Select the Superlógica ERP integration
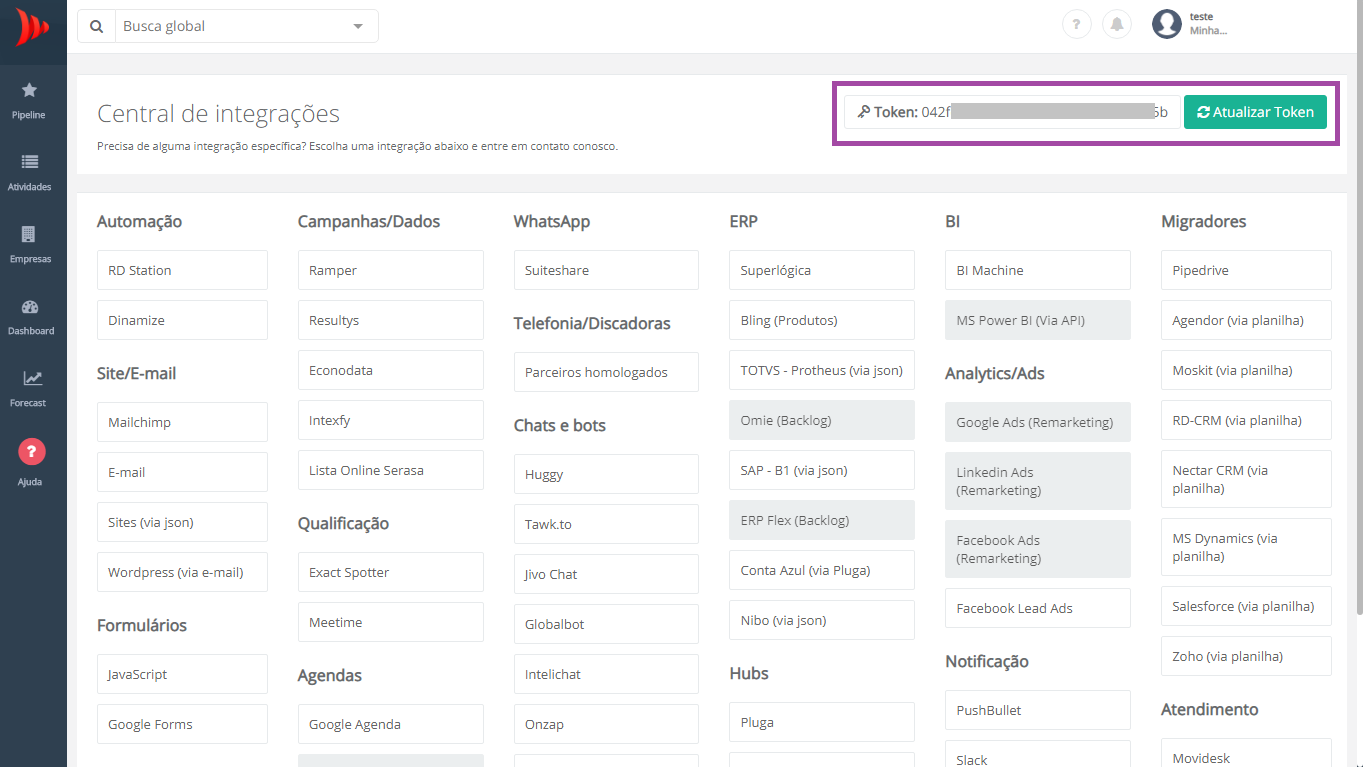This screenshot has width=1363, height=767. (x=822, y=270)
